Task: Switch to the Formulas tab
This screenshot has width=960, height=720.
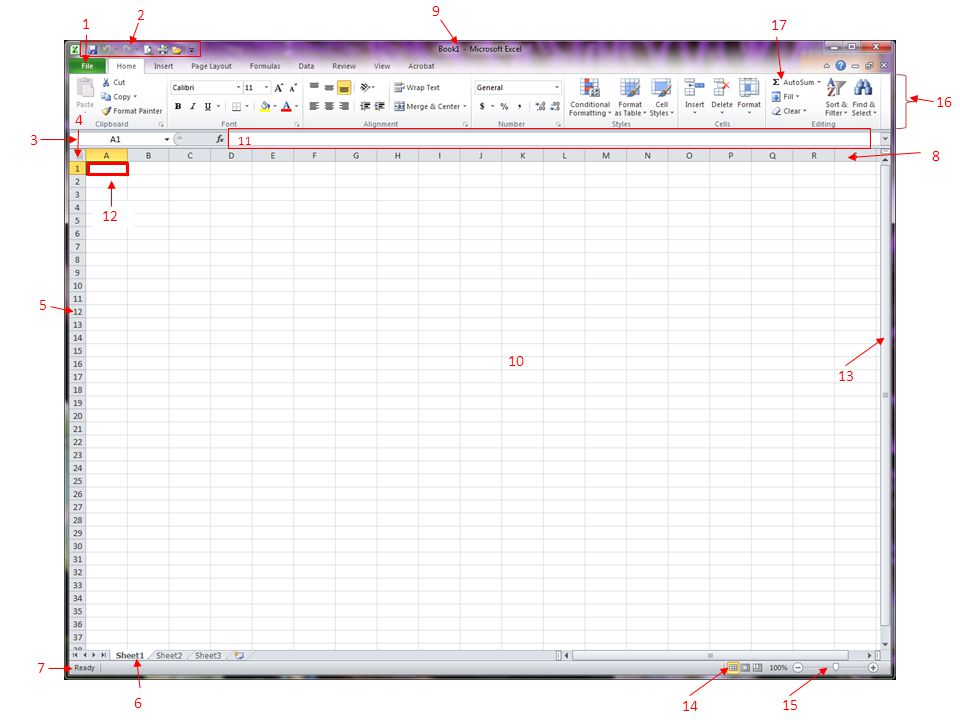Action: (264, 66)
